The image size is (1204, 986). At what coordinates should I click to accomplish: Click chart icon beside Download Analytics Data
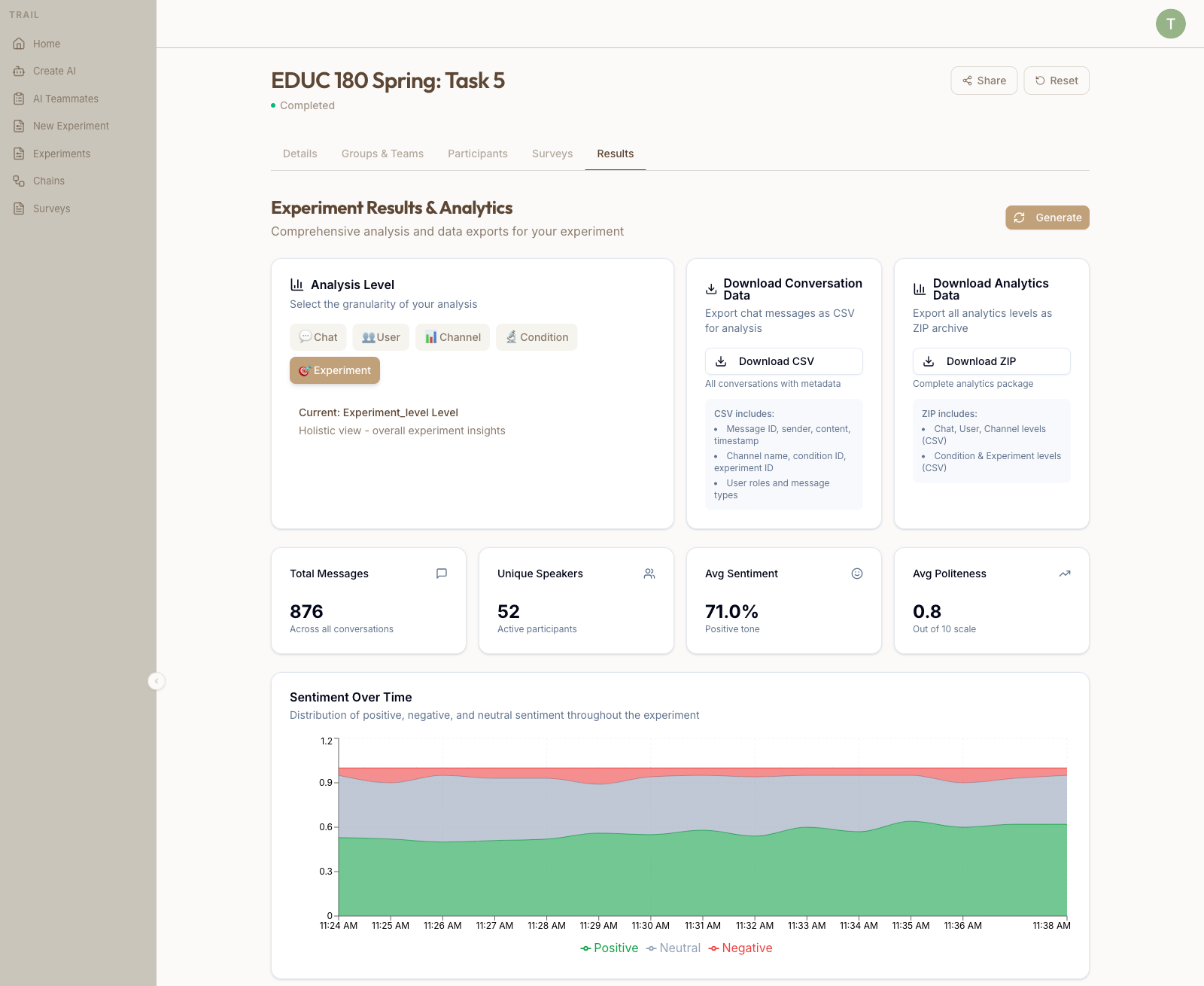tap(920, 289)
